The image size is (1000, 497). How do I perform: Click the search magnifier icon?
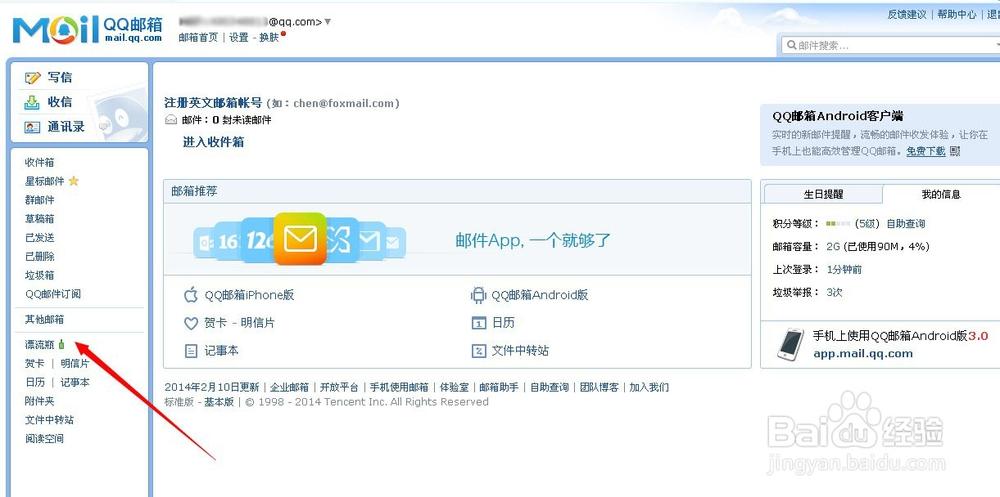pyautogui.click(x=791, y=45)
